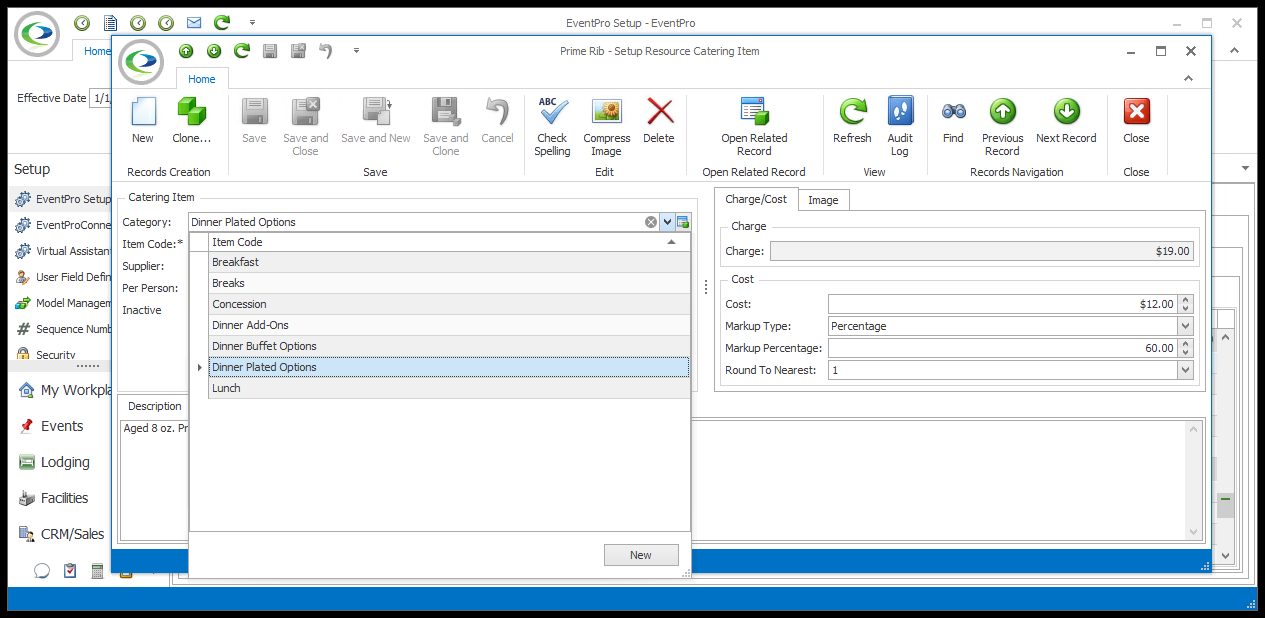Viewport: 1265px width, 618px height.
Task: Click the Clone green cubes icon
Action: 192,111
